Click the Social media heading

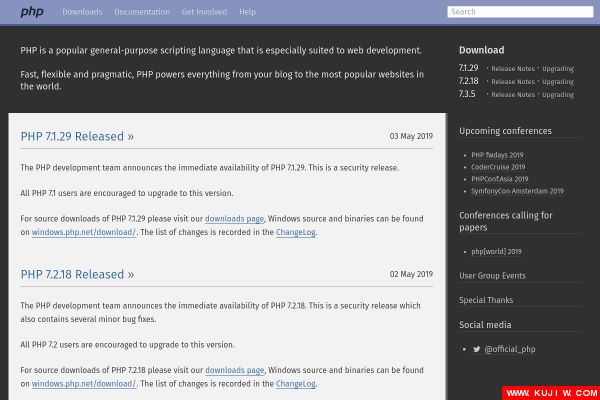pos(485,325)
